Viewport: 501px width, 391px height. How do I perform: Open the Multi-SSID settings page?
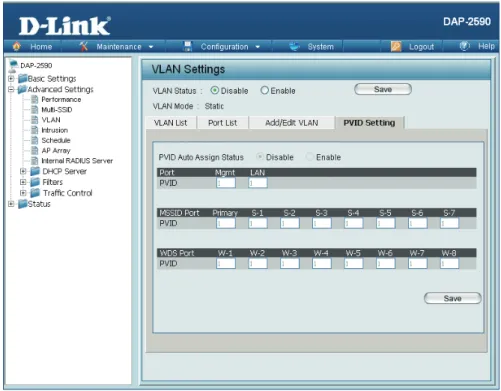[57, 110]
